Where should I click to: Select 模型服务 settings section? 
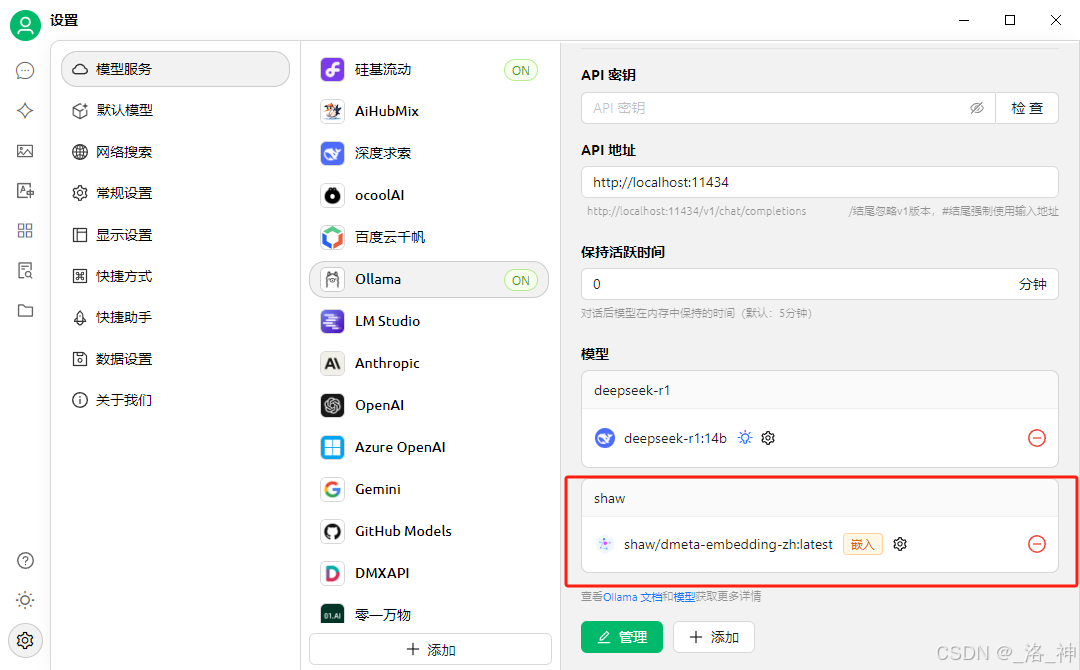point(176,69)
